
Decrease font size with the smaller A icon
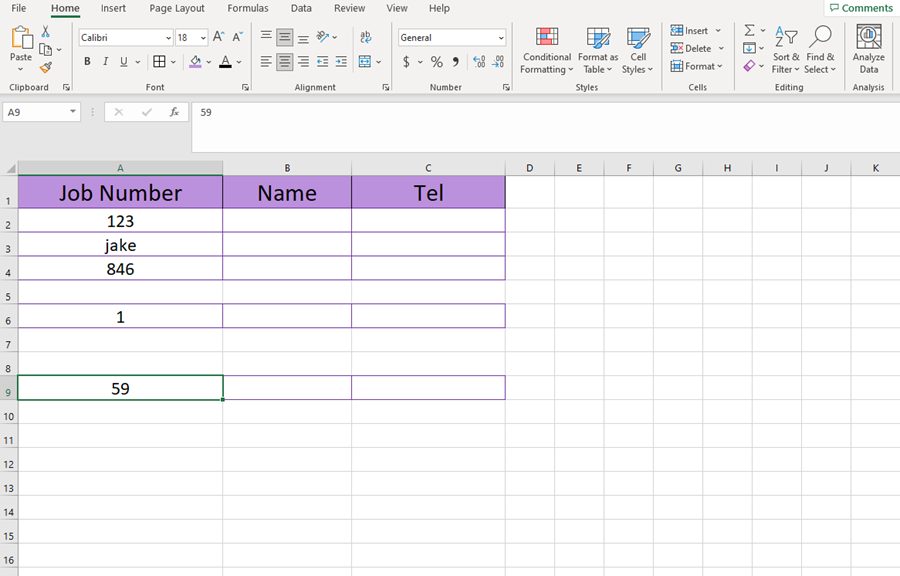pos(237,37)
